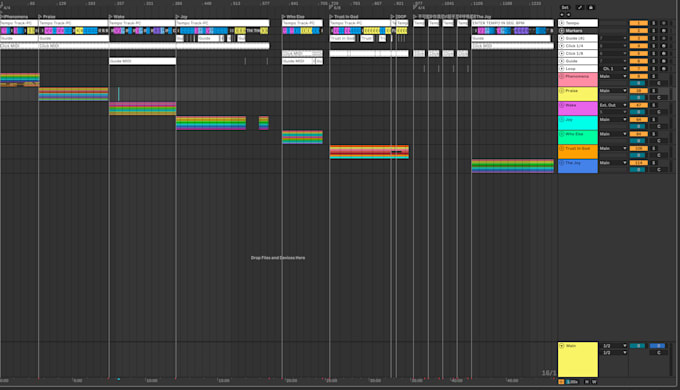Unfold the Markers track

(x=562, y=31)
